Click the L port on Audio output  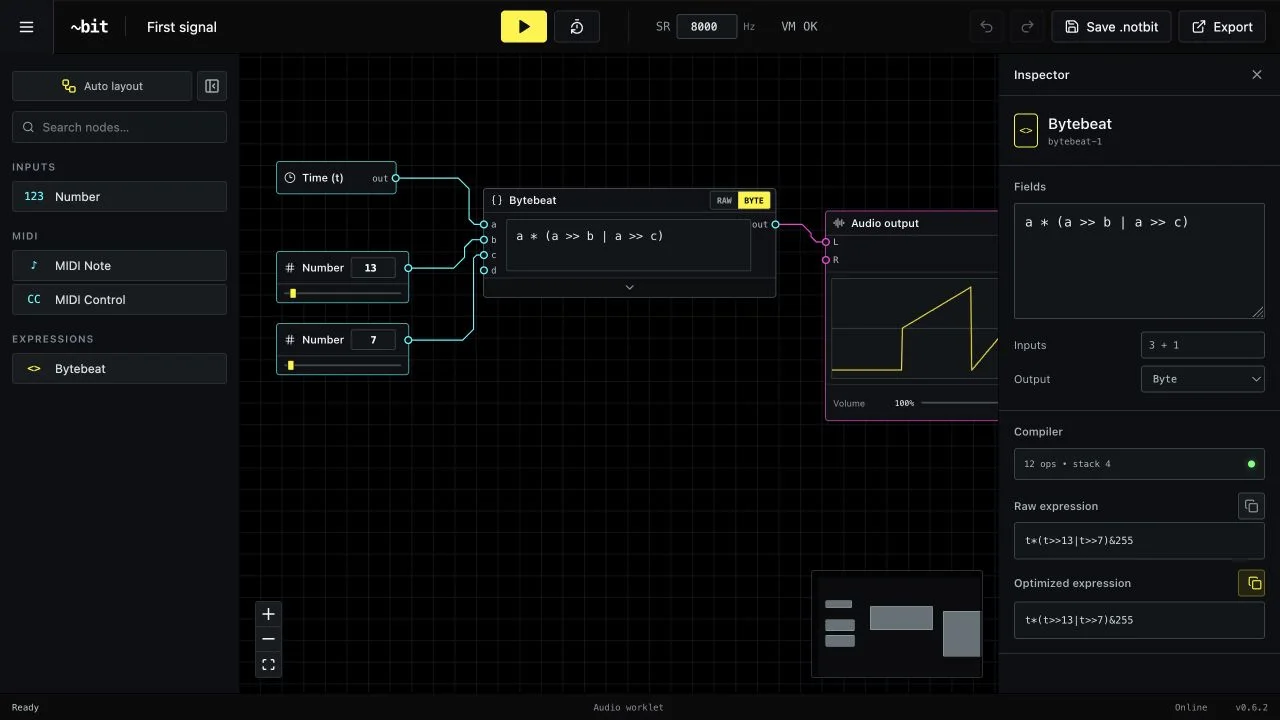[826, 242]
